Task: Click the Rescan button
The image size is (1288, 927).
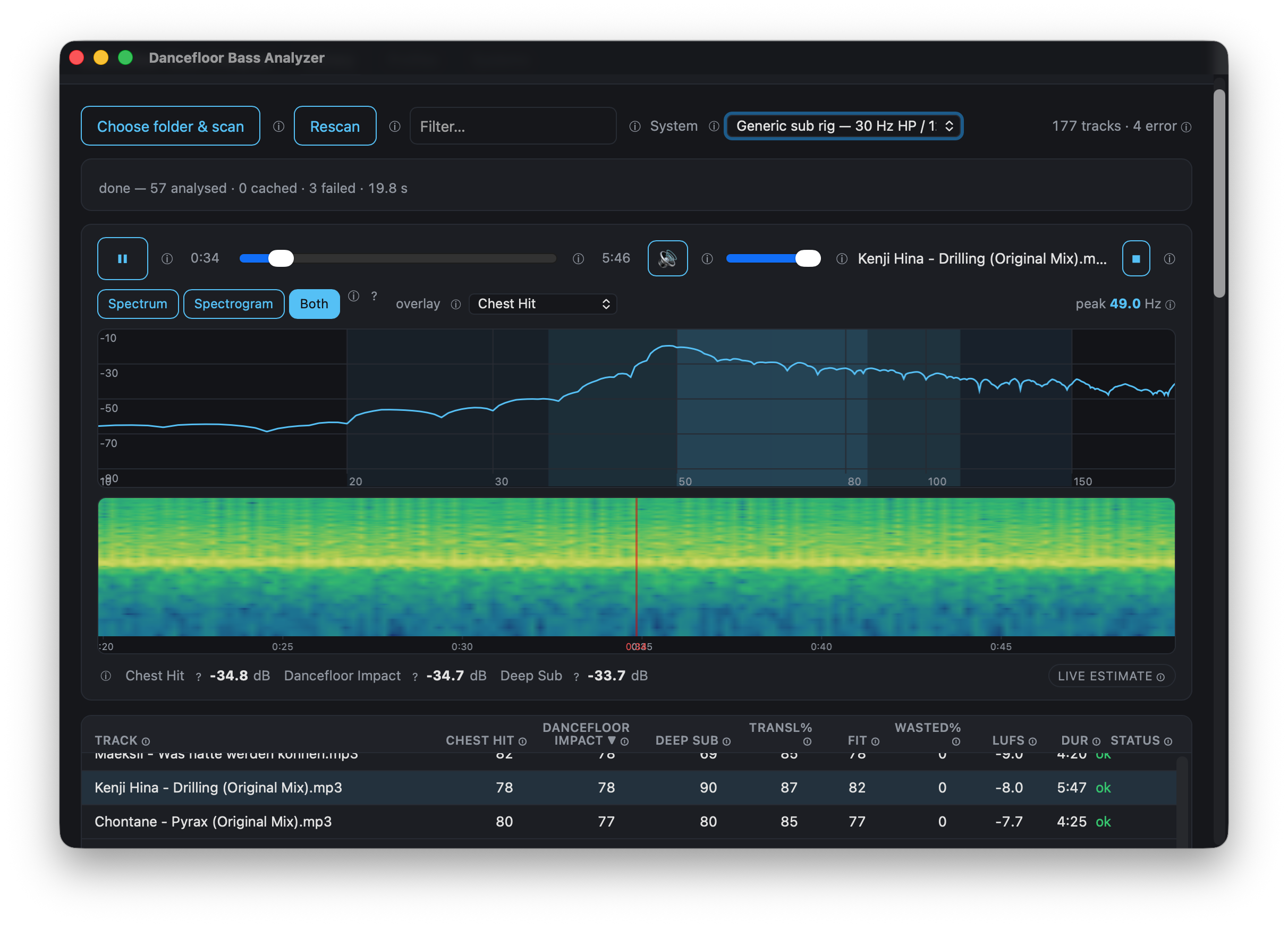Action: tap(335, 126)
